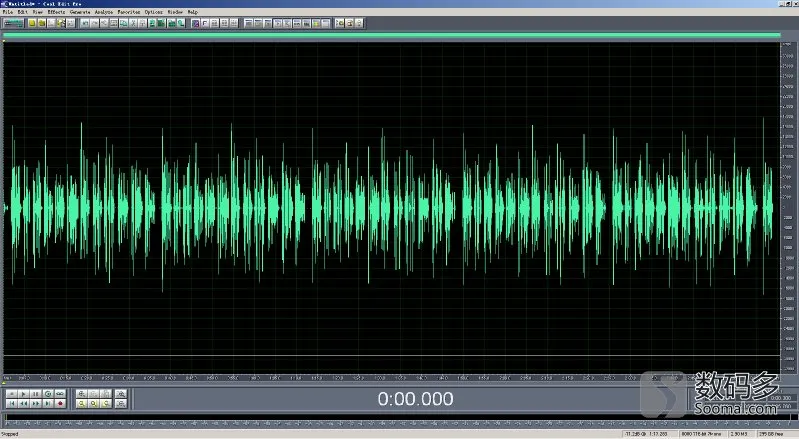Open the View menu

[x=38, y=12]
